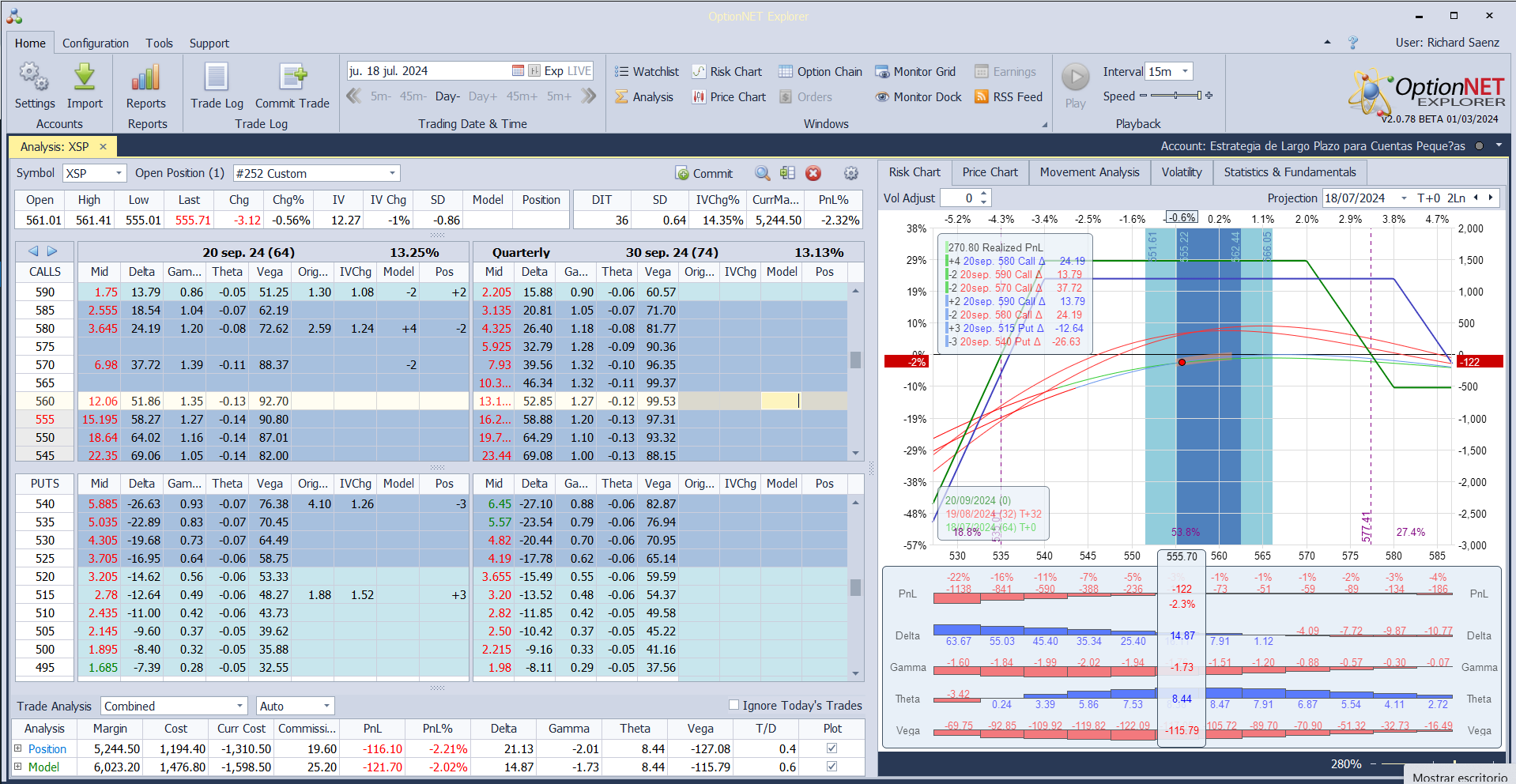
Task: Open the #252 Custom position dropdown
Action: click(392, 173)
